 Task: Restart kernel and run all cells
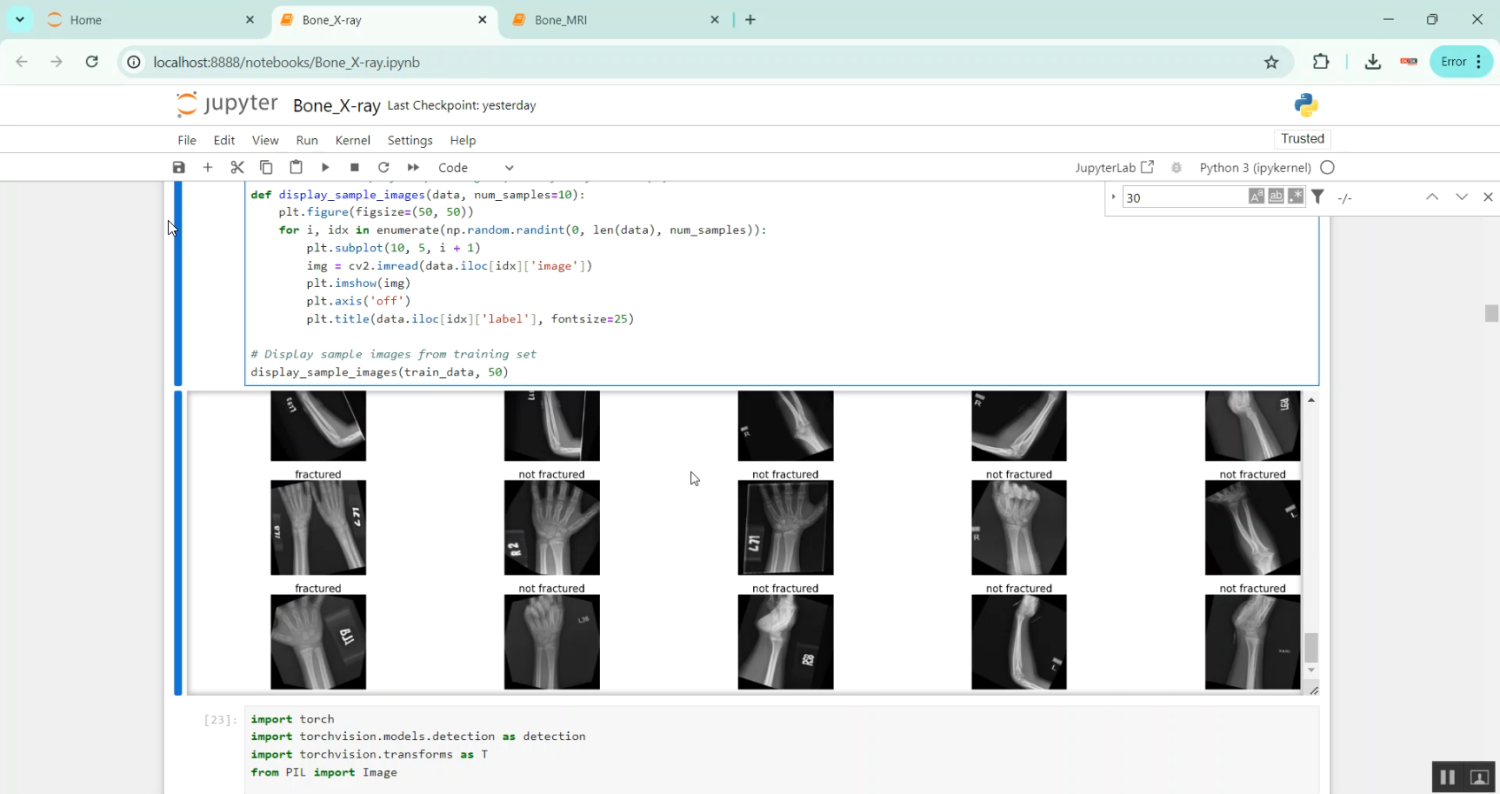pos(413,168)
